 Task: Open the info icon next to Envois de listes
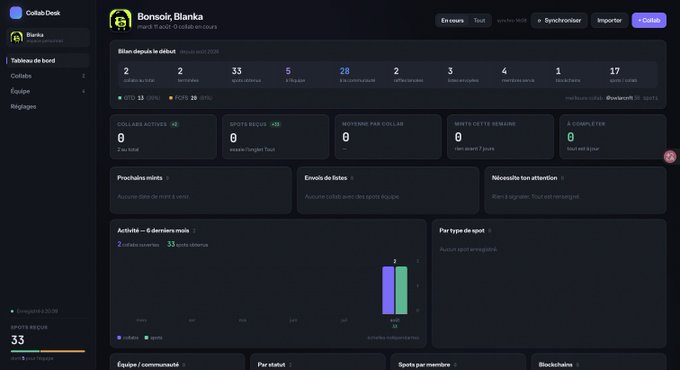point(352,178)
